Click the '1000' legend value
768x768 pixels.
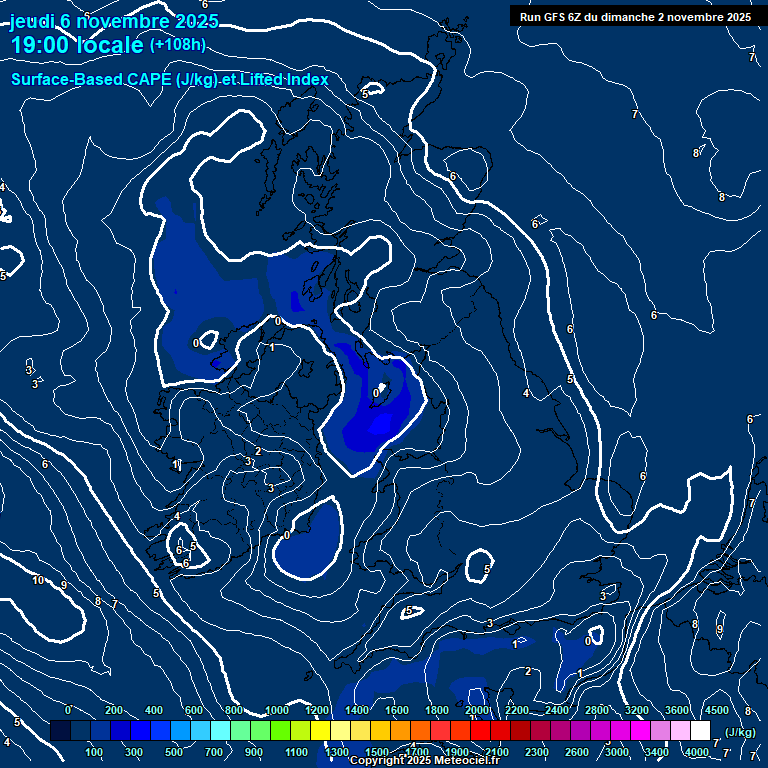(x=277, y=710)
